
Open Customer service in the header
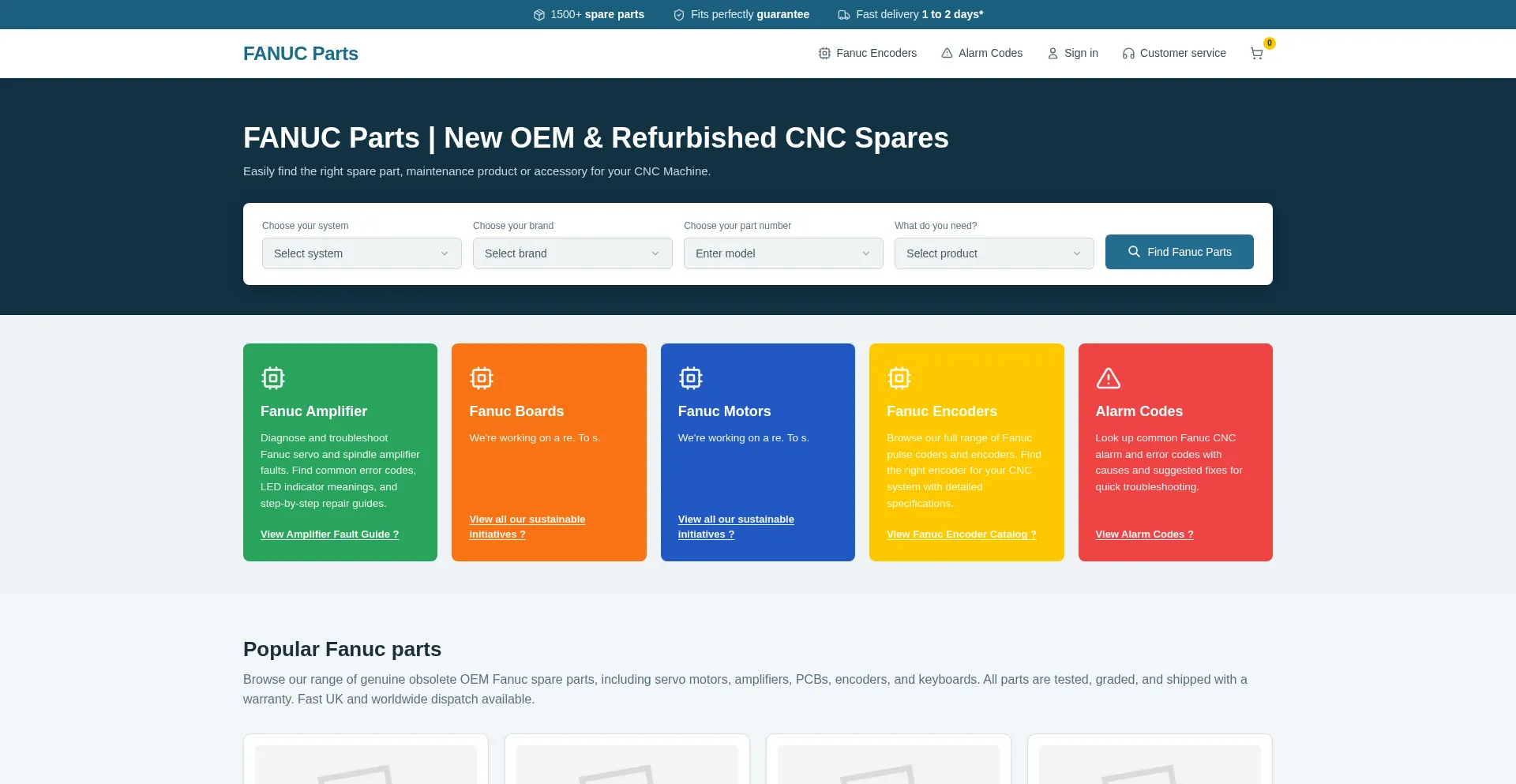pos(1174,54)
